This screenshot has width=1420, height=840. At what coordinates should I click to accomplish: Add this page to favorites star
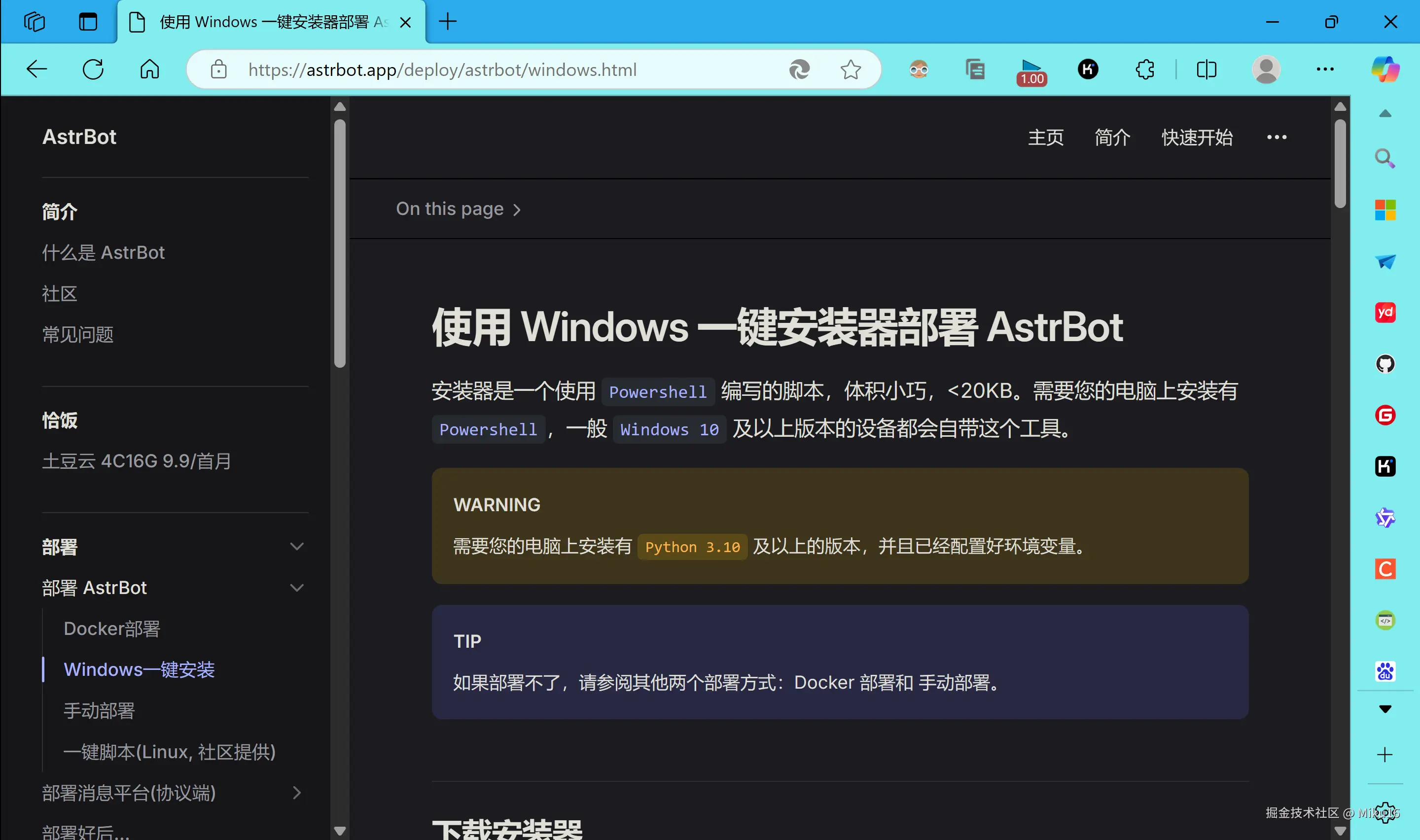(850, 70)
